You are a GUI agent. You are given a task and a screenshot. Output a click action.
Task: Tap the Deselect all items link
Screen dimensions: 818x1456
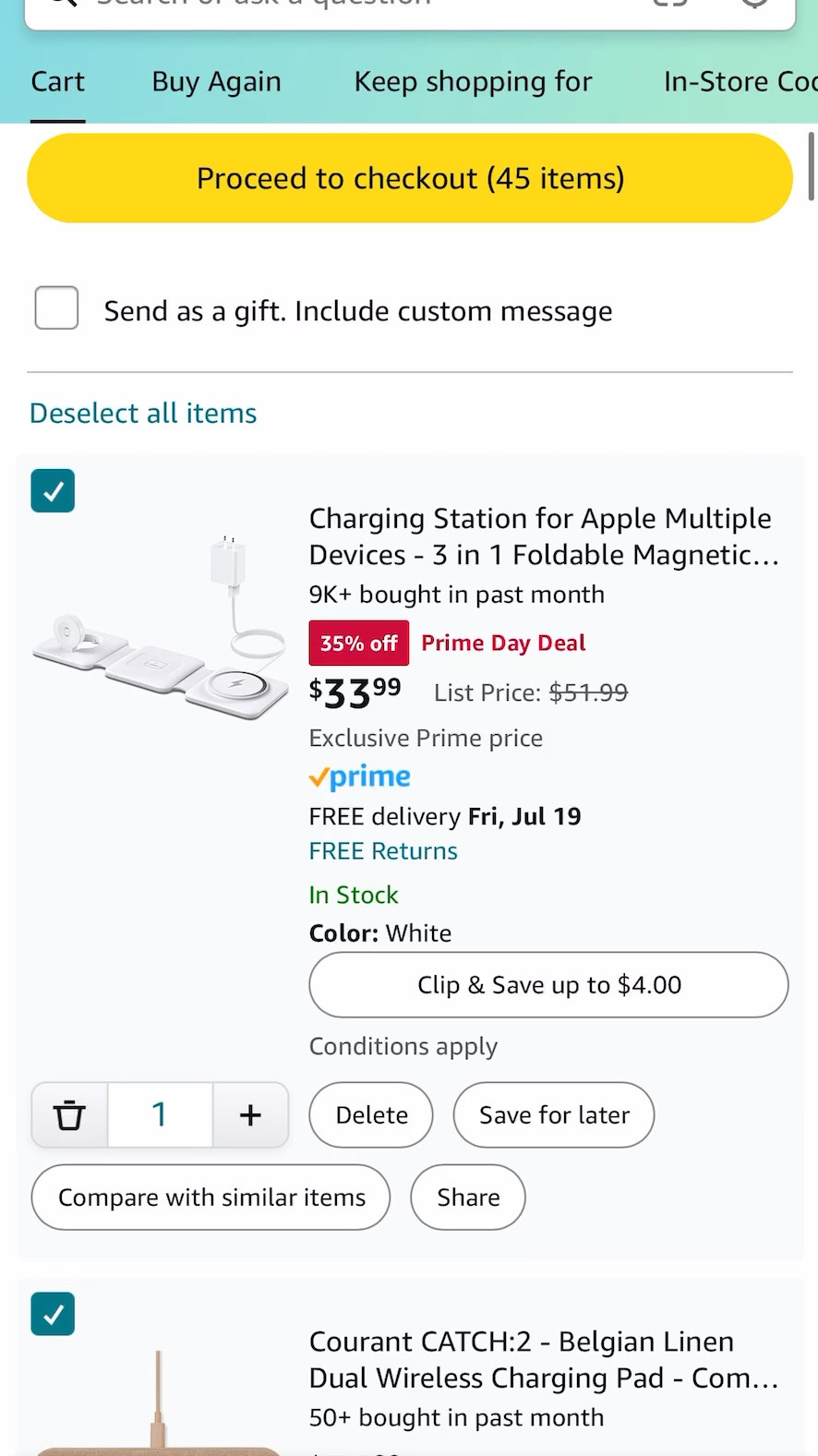coord(142,413)
